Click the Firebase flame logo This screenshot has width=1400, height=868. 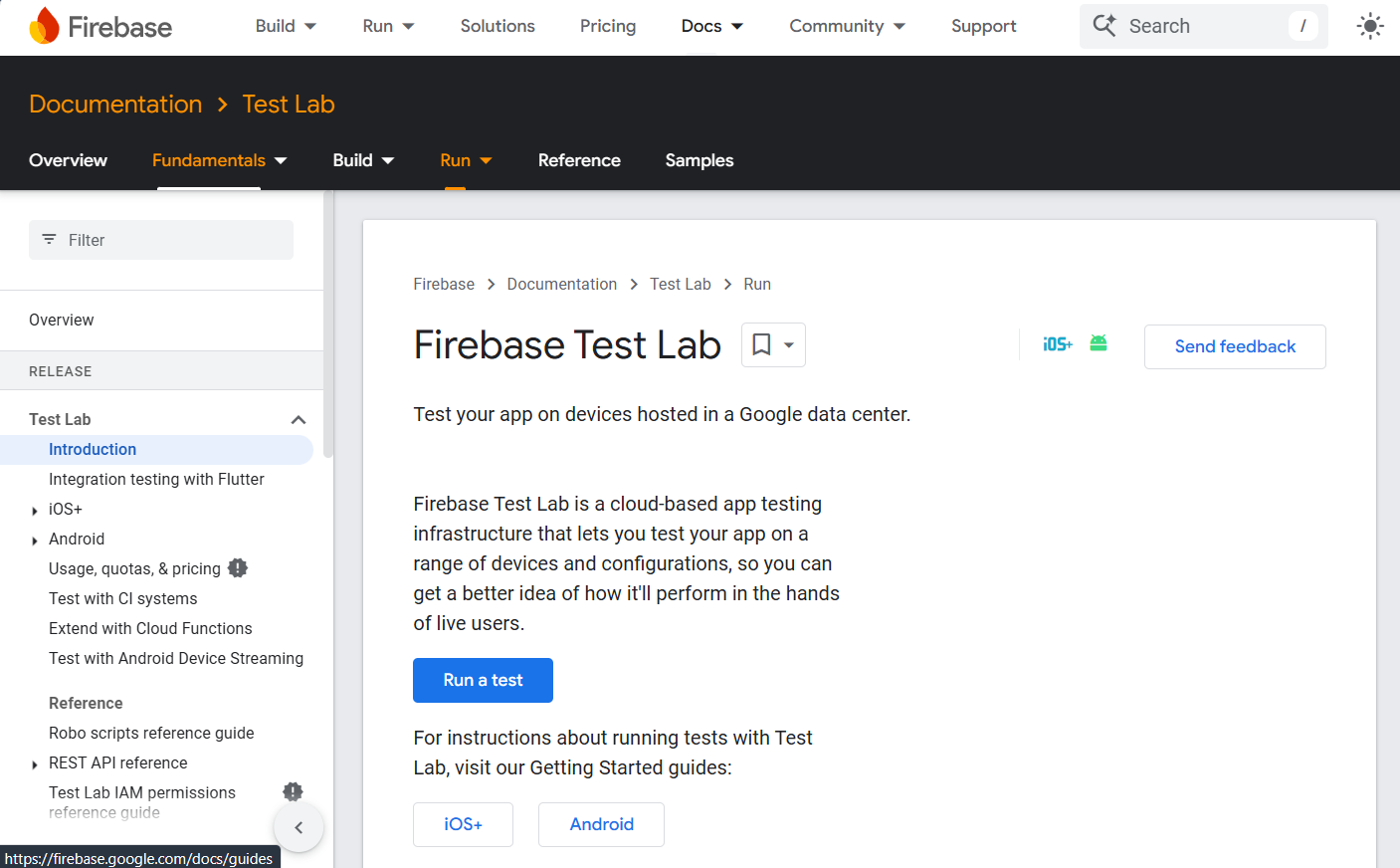[x=44, y=26]
